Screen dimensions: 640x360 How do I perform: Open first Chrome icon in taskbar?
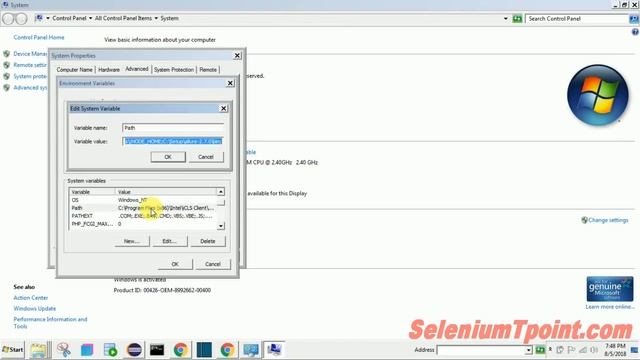pyautogui.click(x=180, y=350)
